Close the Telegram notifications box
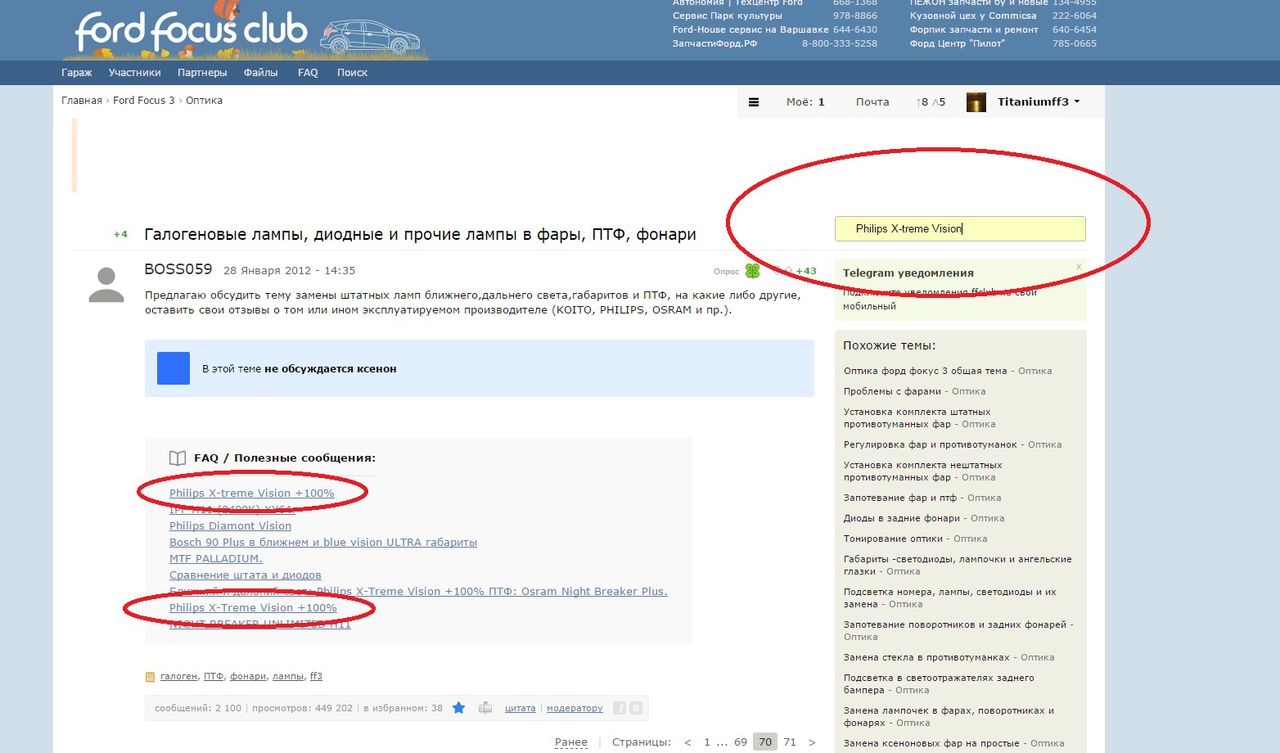Image resolution: width=1280 pixels, height=753 pixels. 1079,267
